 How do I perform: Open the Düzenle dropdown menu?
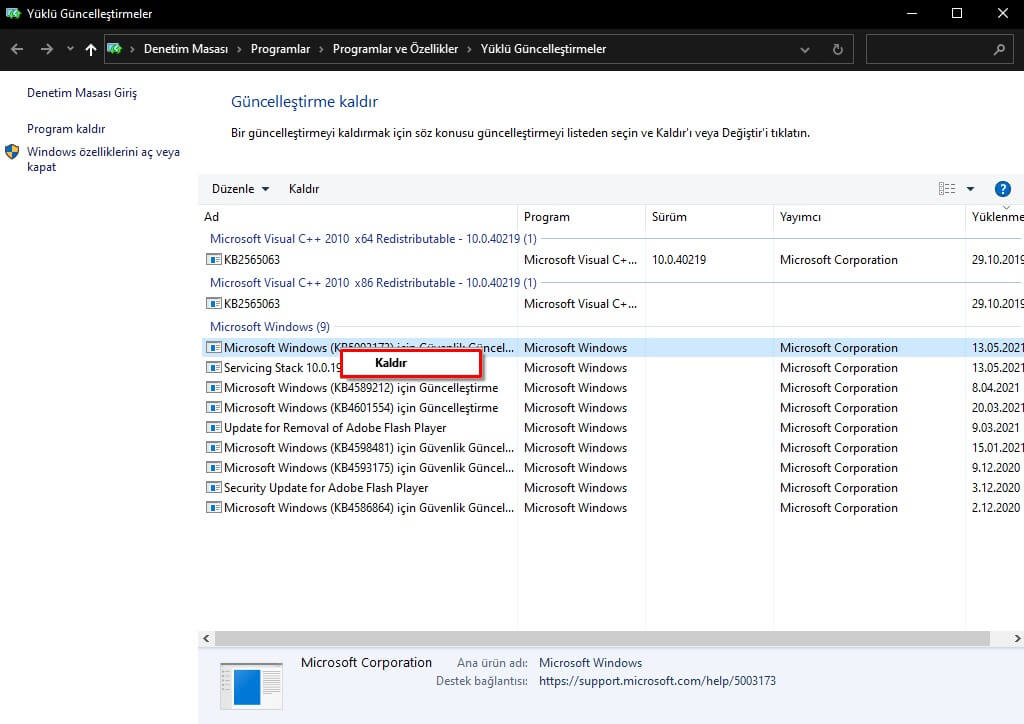pos(240,189)
